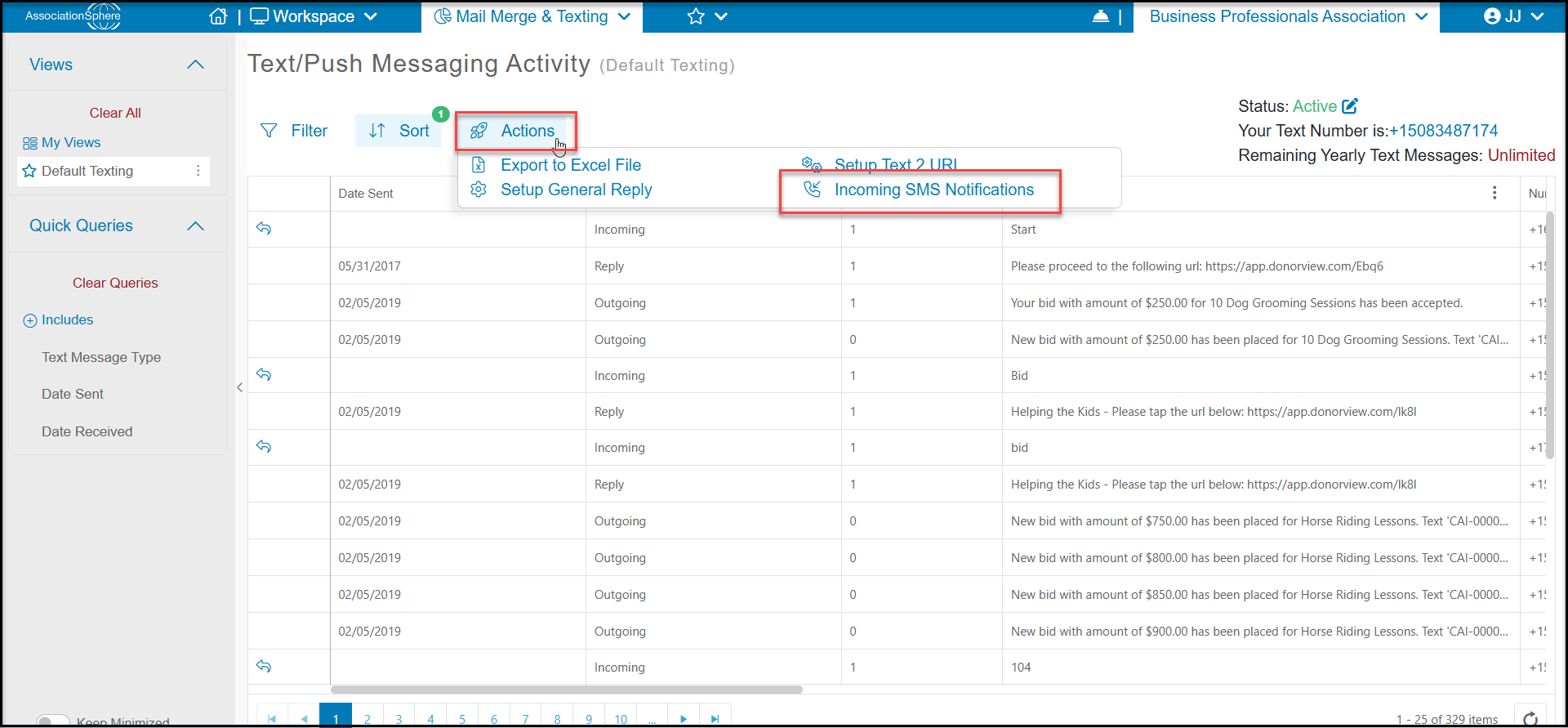This screenshot has width=1568, height=728.
Task: Choose Setup General Reply
Action: click(x=562, y=190)
